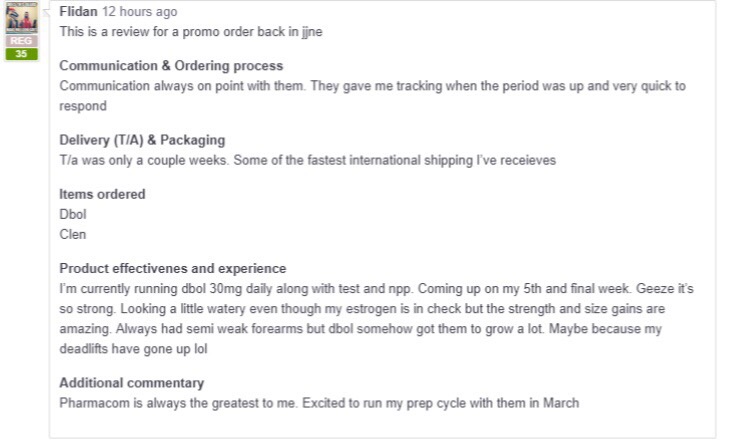Click the "Dbol" item in ordered list
Screen dimensions: 737x443
[73, 214]
